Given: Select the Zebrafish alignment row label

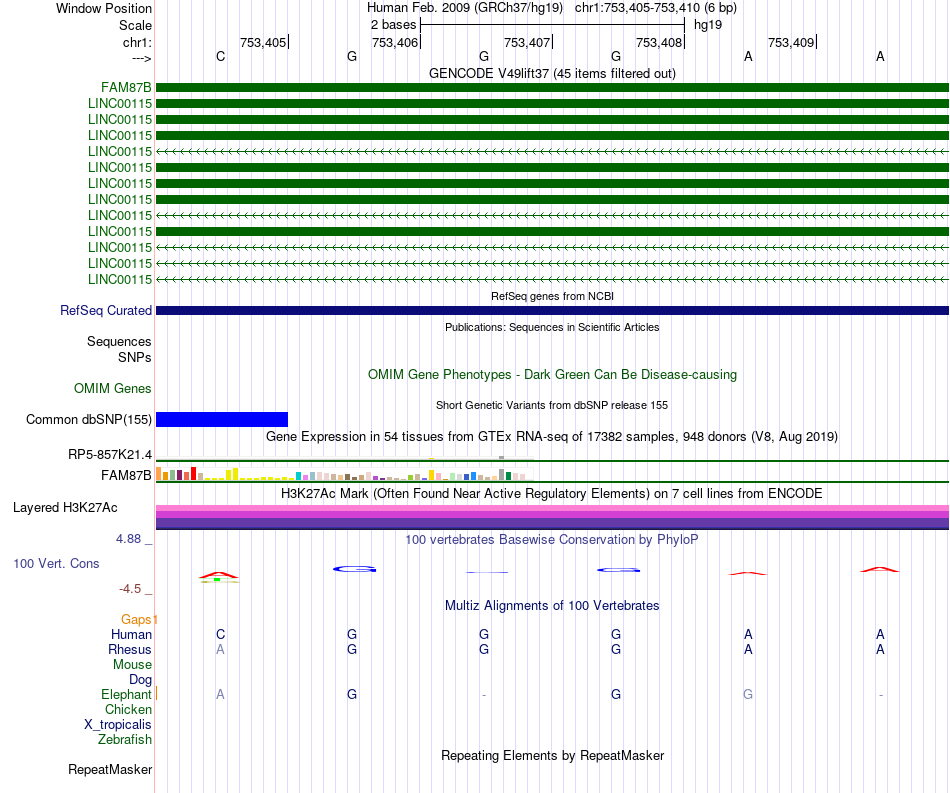Looking at the screenshot, I should (125, 740).
